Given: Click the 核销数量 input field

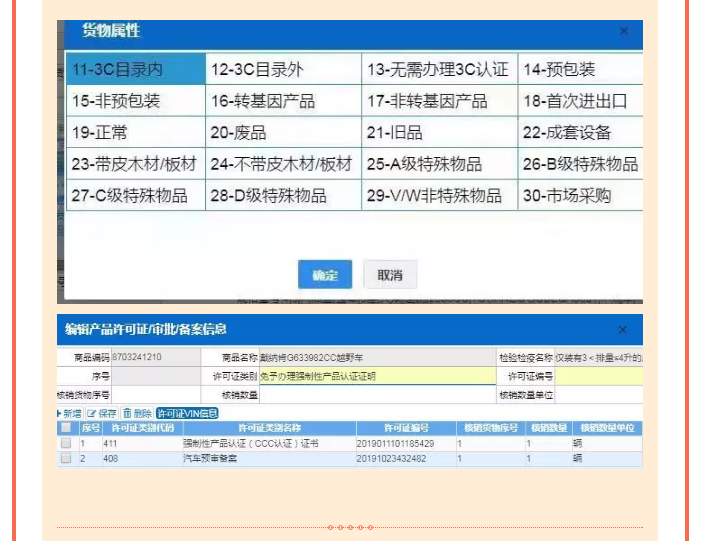Looking at the screenshot, I should [x=376, y=395].
